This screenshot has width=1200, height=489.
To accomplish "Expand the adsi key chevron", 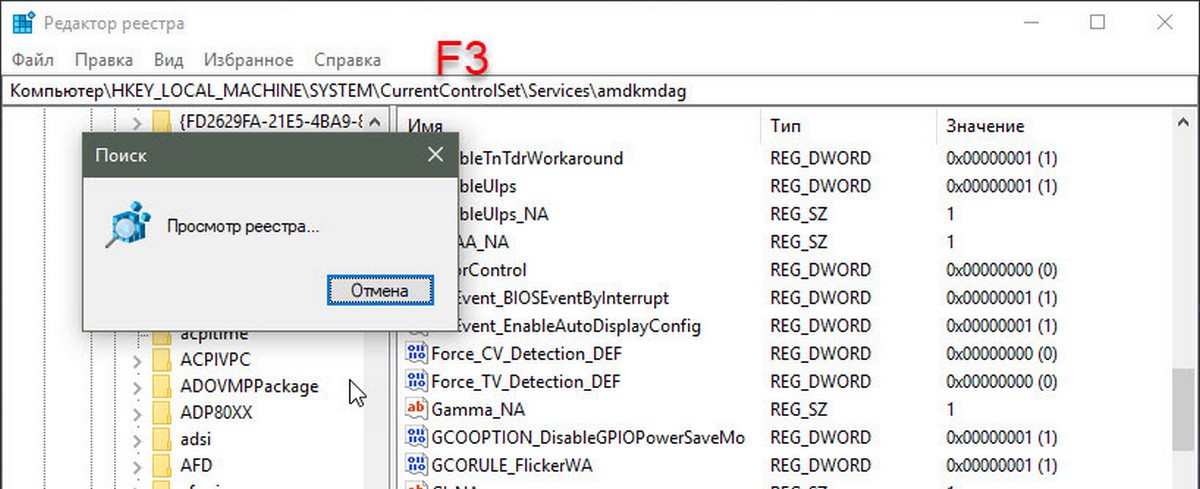I will pyautogui.click(x=137, y=439).
